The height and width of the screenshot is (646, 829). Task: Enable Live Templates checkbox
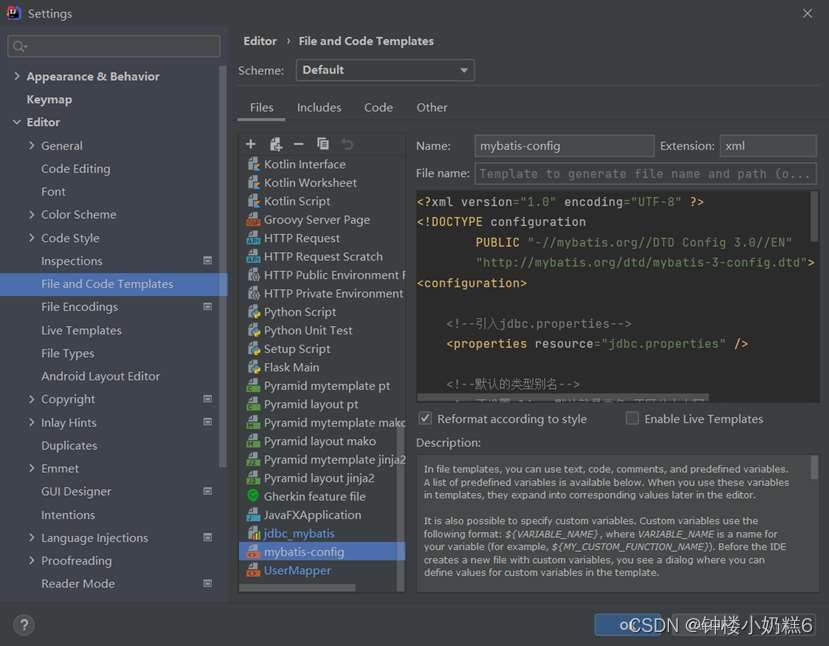pyautogui.click(x=632, y=419)
